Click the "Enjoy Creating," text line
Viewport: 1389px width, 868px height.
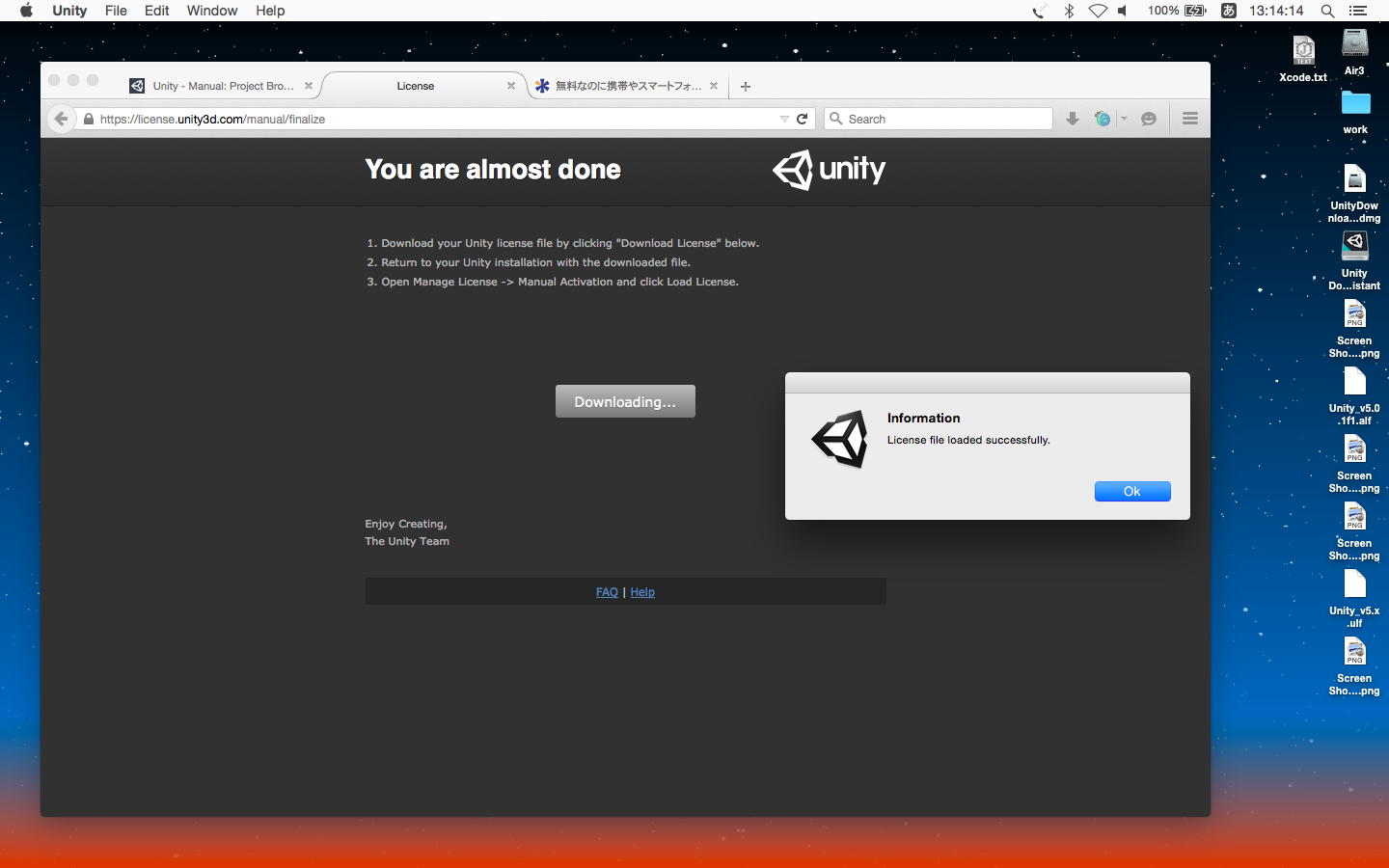click(x=406, y=524)
